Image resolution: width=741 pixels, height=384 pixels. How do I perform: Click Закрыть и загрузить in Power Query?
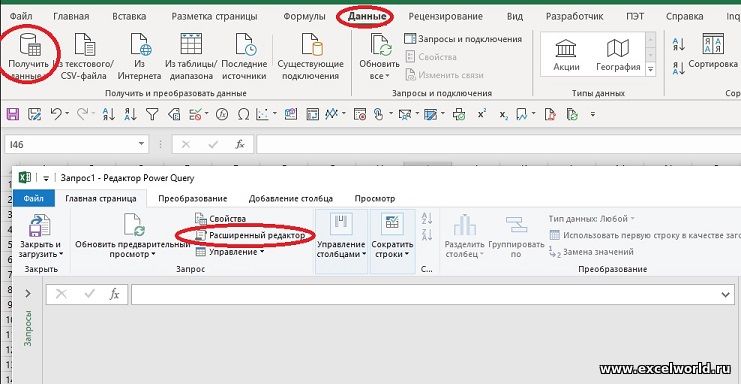pos(40,235)
